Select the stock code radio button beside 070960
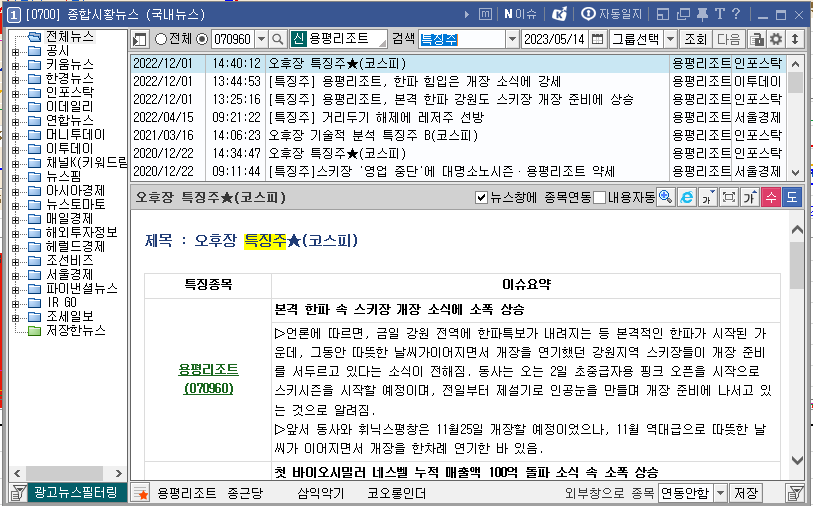 click(x=202, y=39)
